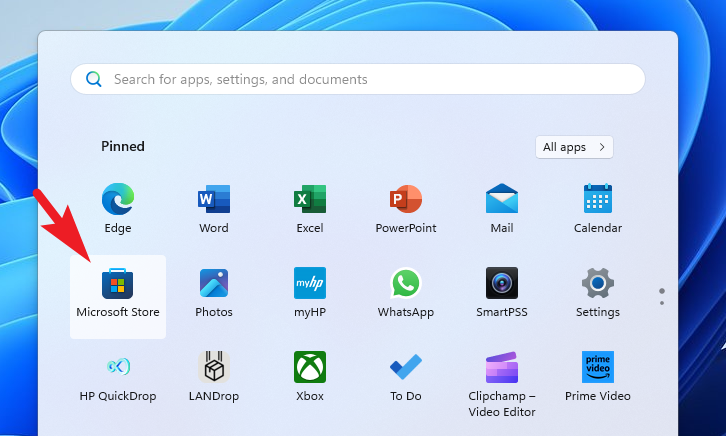Open the LANDrop app
726x436 pixels.
click(213, 377)
